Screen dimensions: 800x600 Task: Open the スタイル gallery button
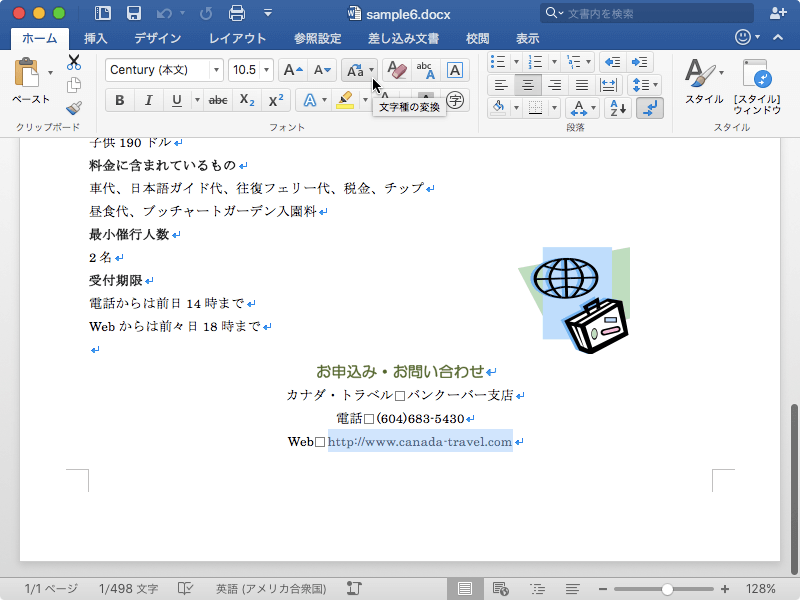pyautogui.click(x=704, y=80)
